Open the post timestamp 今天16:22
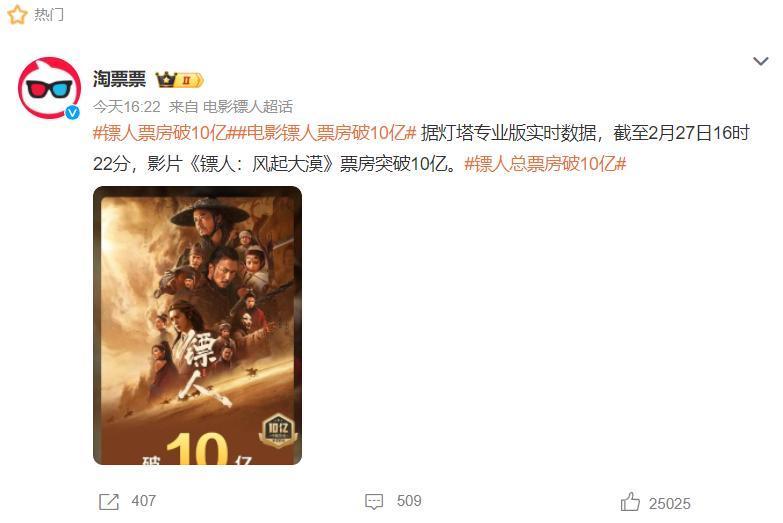The height and width of the screenshot is (523, 783). coord(127,106)
